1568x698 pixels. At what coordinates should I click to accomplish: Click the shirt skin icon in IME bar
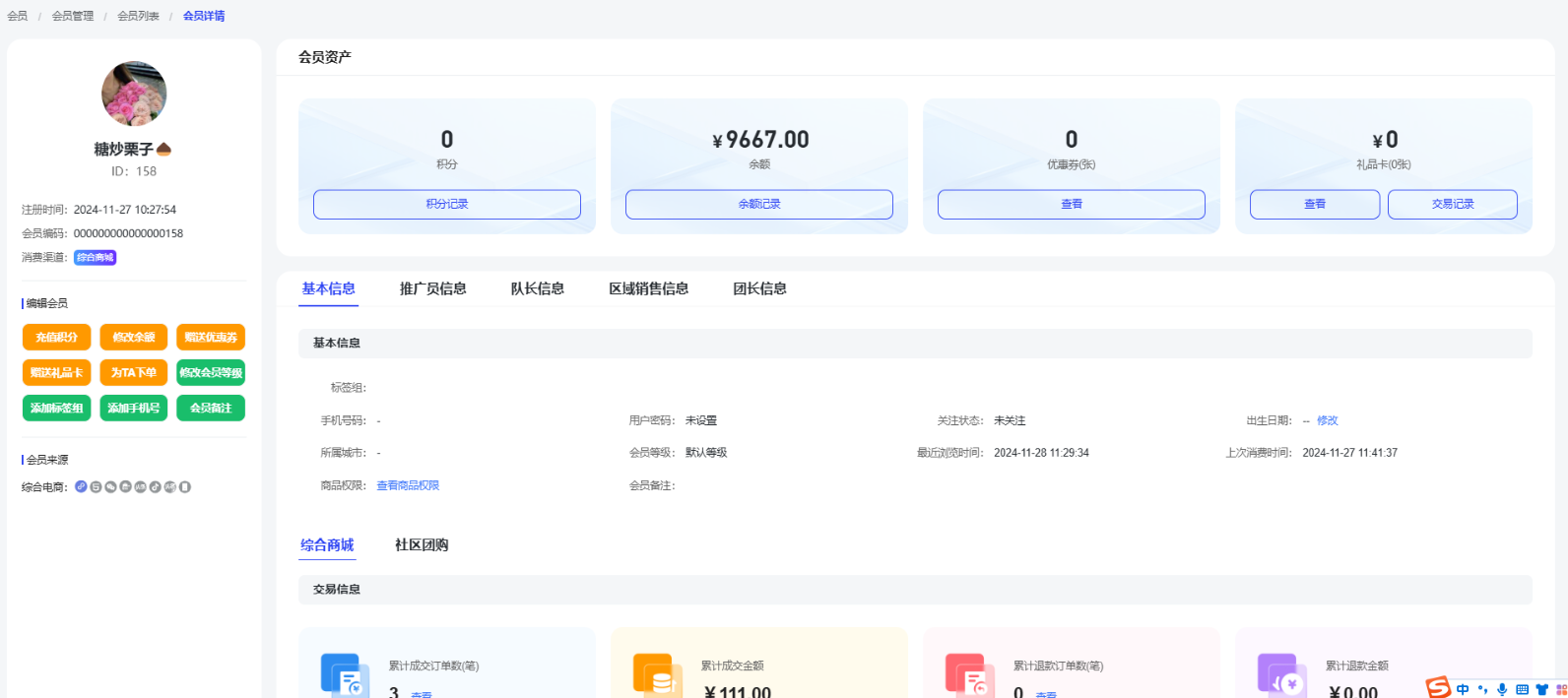coord(1542,689)
